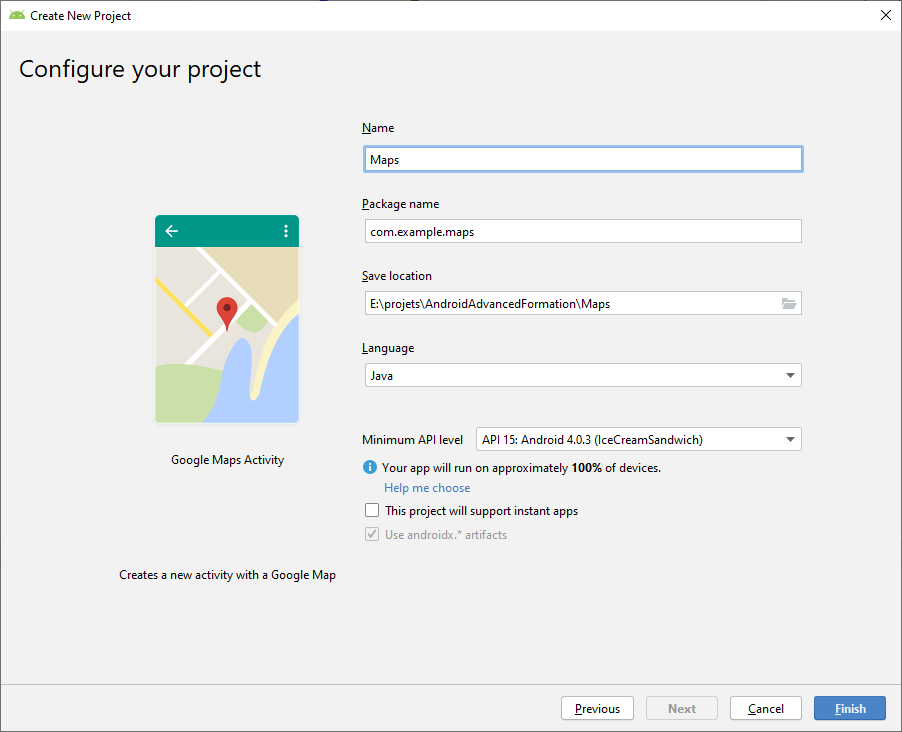Open the Minimum API level dropdown
The image size is (902, 732).
coord(638,439)
